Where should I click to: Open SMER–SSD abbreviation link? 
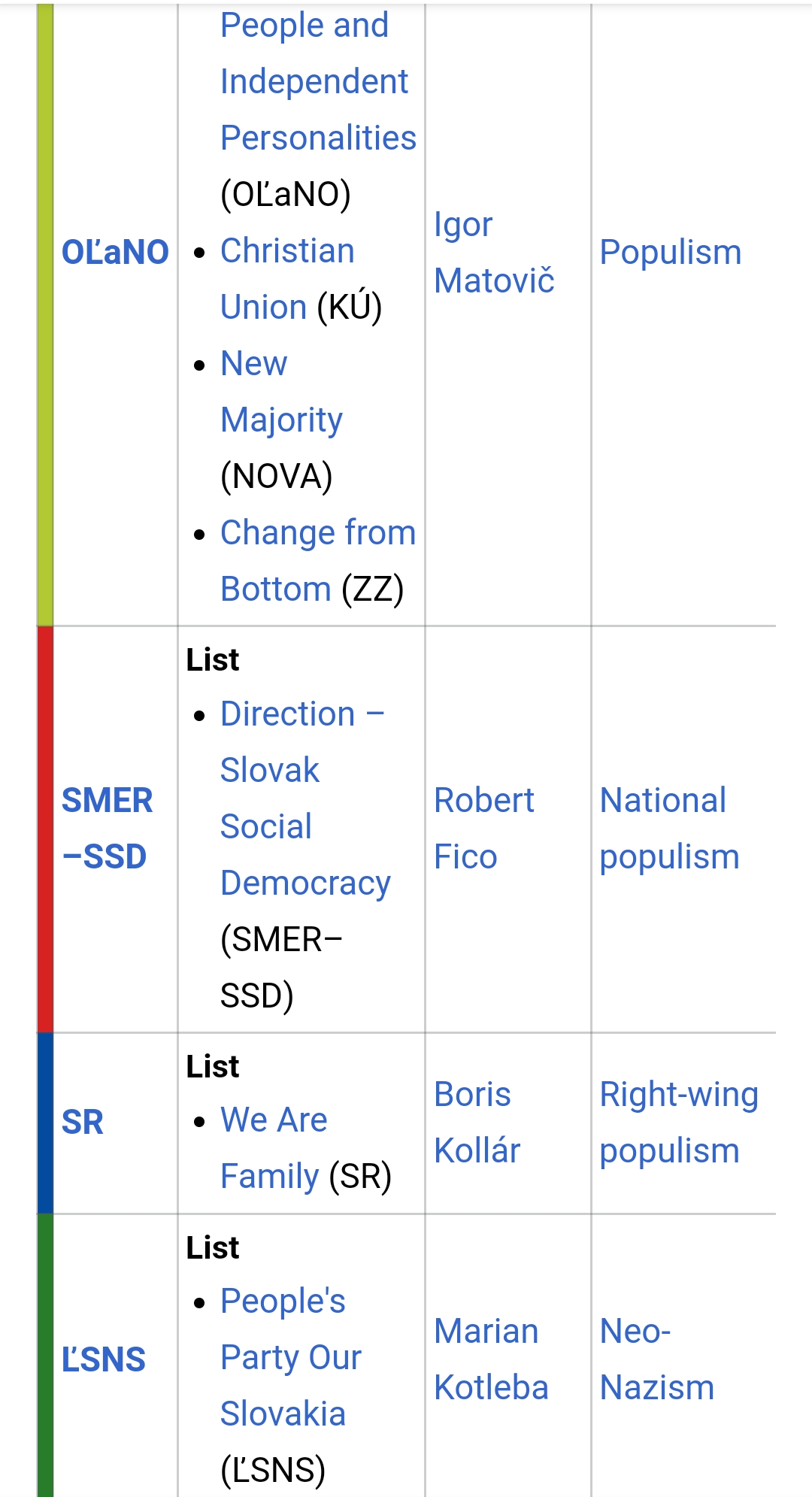[108, 829]
